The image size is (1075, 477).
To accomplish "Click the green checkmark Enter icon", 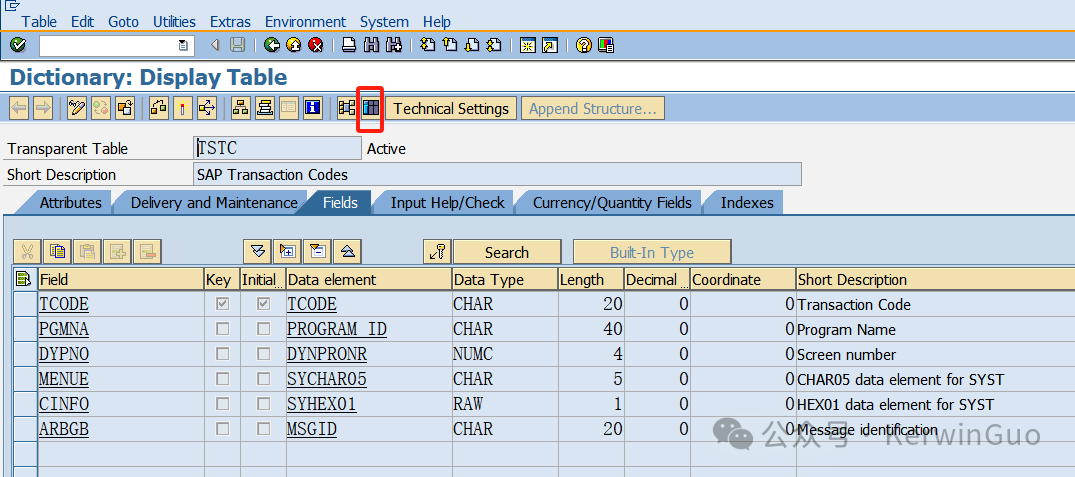I will tap(19, 45).
